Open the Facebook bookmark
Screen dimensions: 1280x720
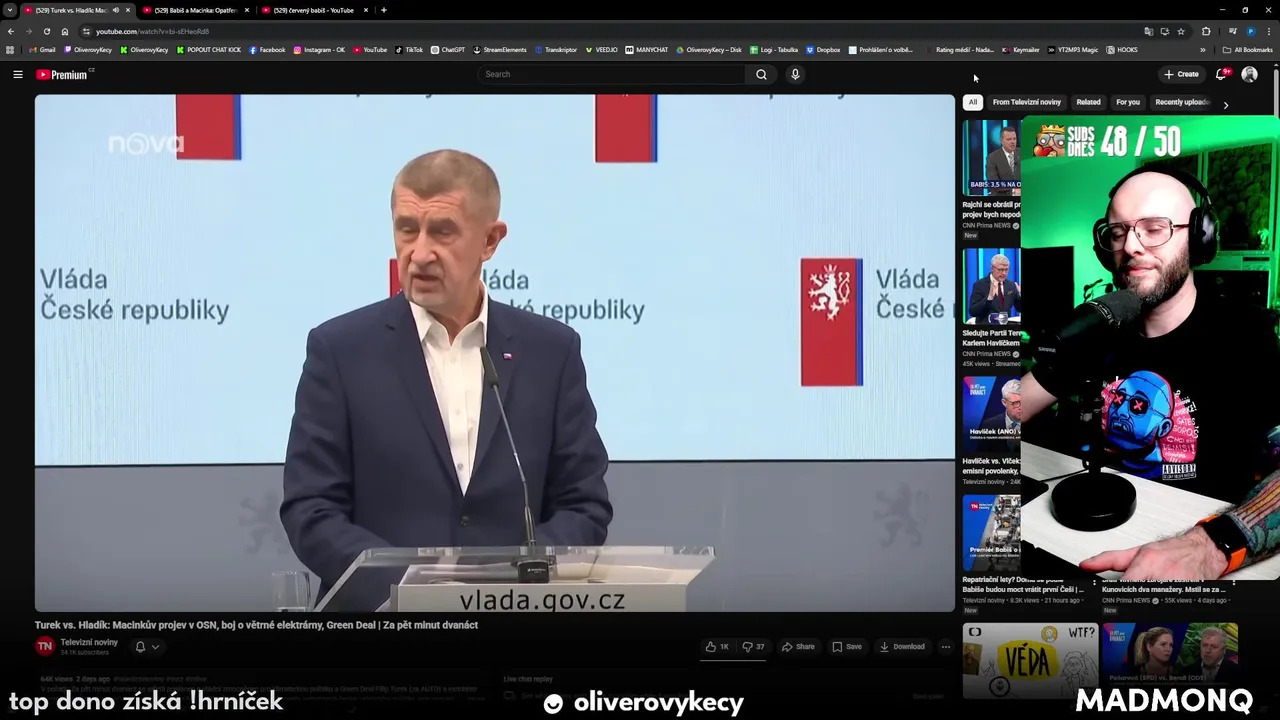point(267,49)
